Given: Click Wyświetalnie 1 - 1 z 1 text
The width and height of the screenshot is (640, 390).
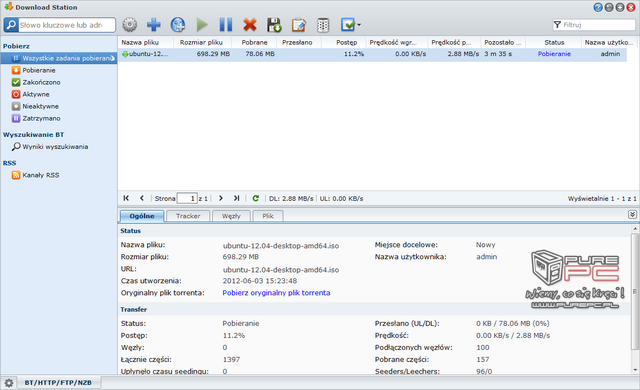Looking at the screenshot, I should click(x=602, y=199).
